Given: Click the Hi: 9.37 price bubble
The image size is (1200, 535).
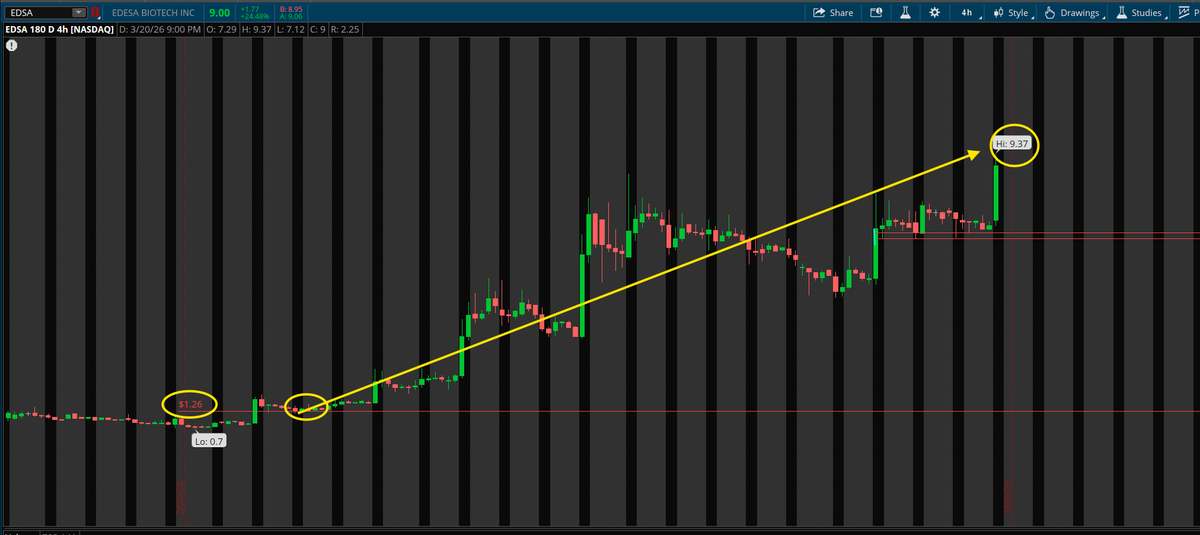Looking at the screenshot, I should pos(1012,144).
